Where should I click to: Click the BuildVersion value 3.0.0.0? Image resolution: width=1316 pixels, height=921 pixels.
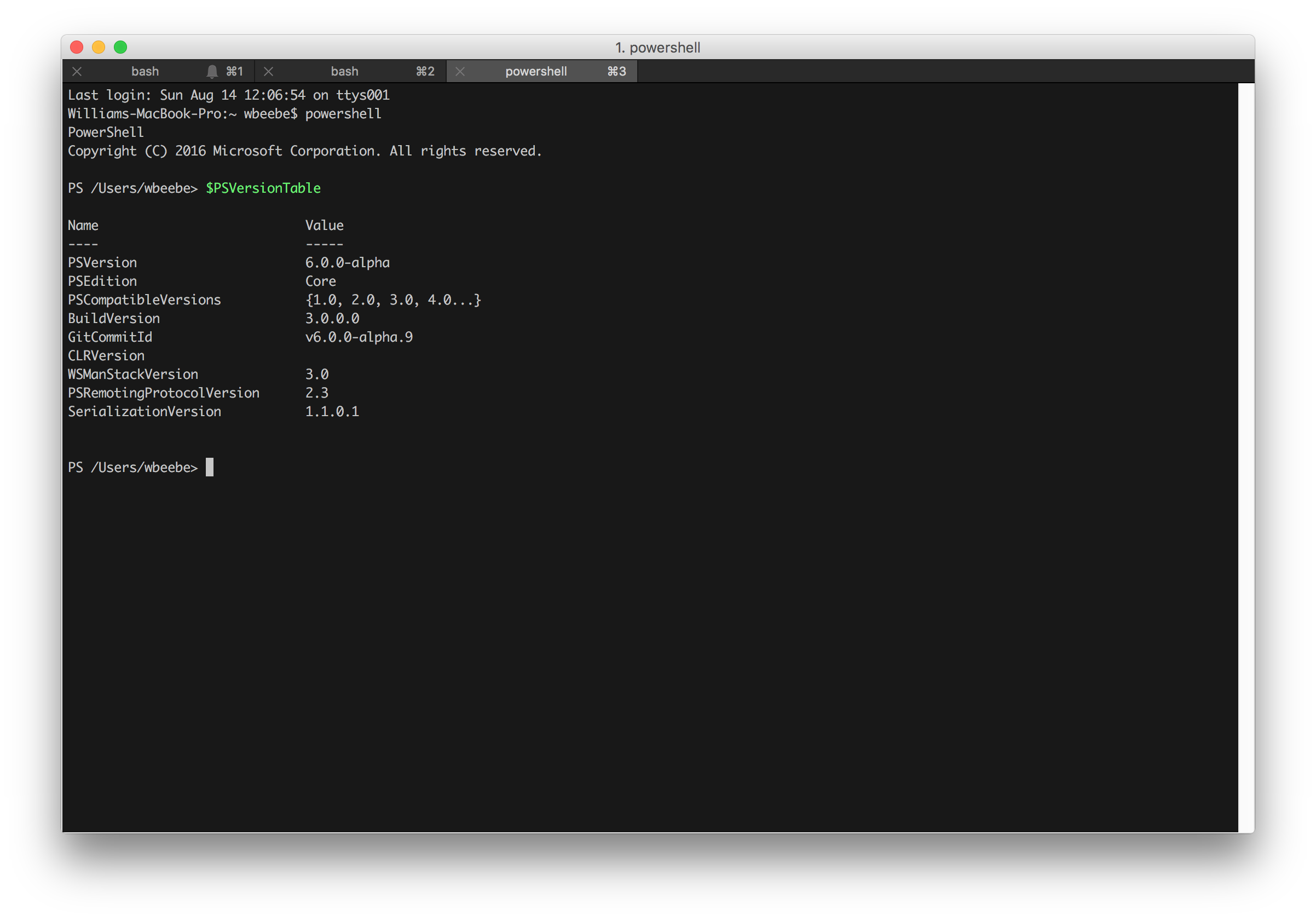click(332, 318)
